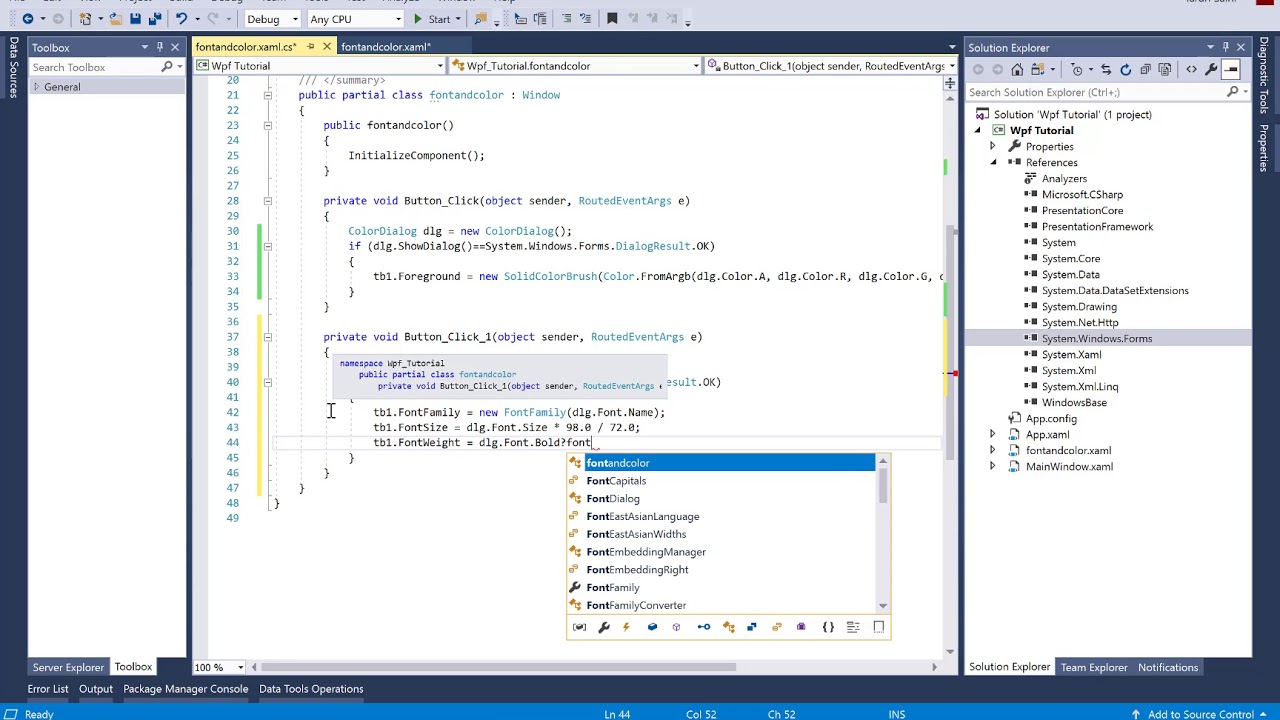Select the fontandcolor.xaml.cs* tab

coord(246,47)
